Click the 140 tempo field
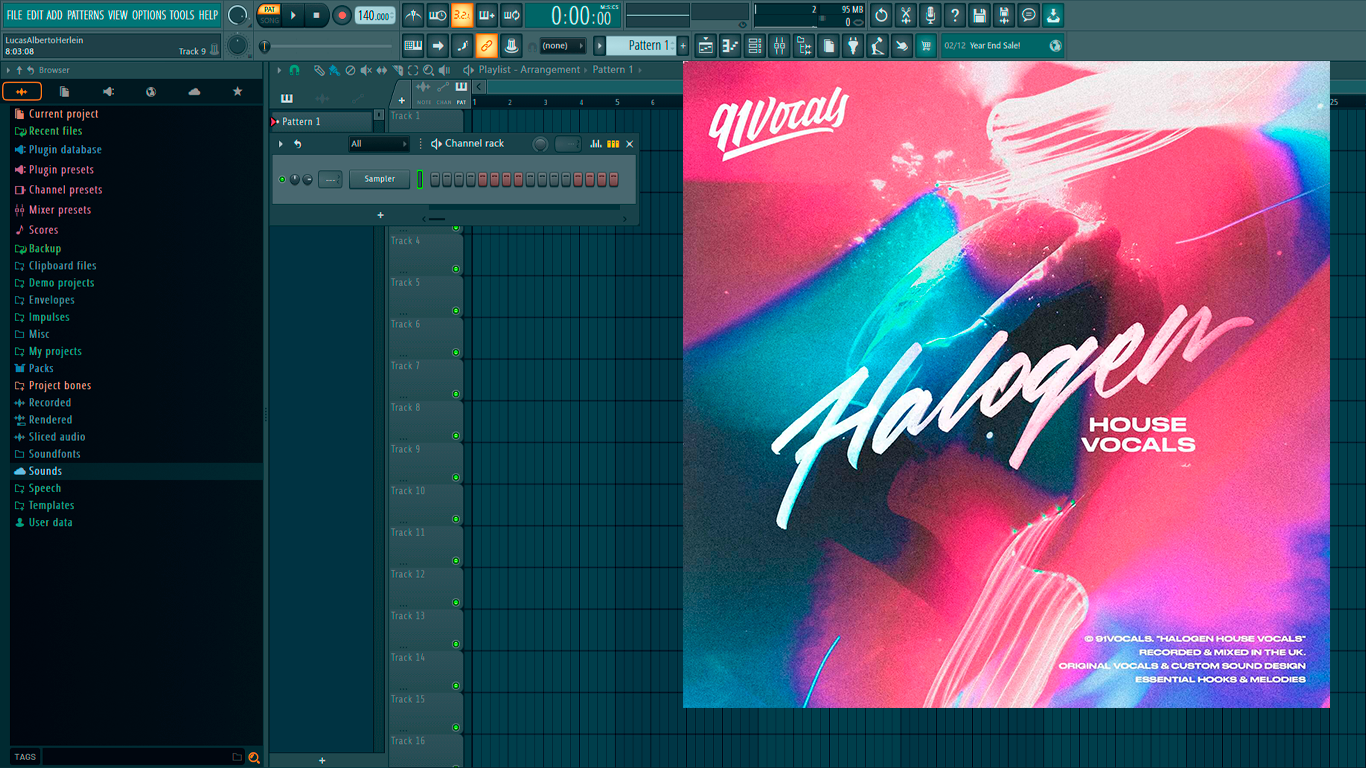 (375, 15)
